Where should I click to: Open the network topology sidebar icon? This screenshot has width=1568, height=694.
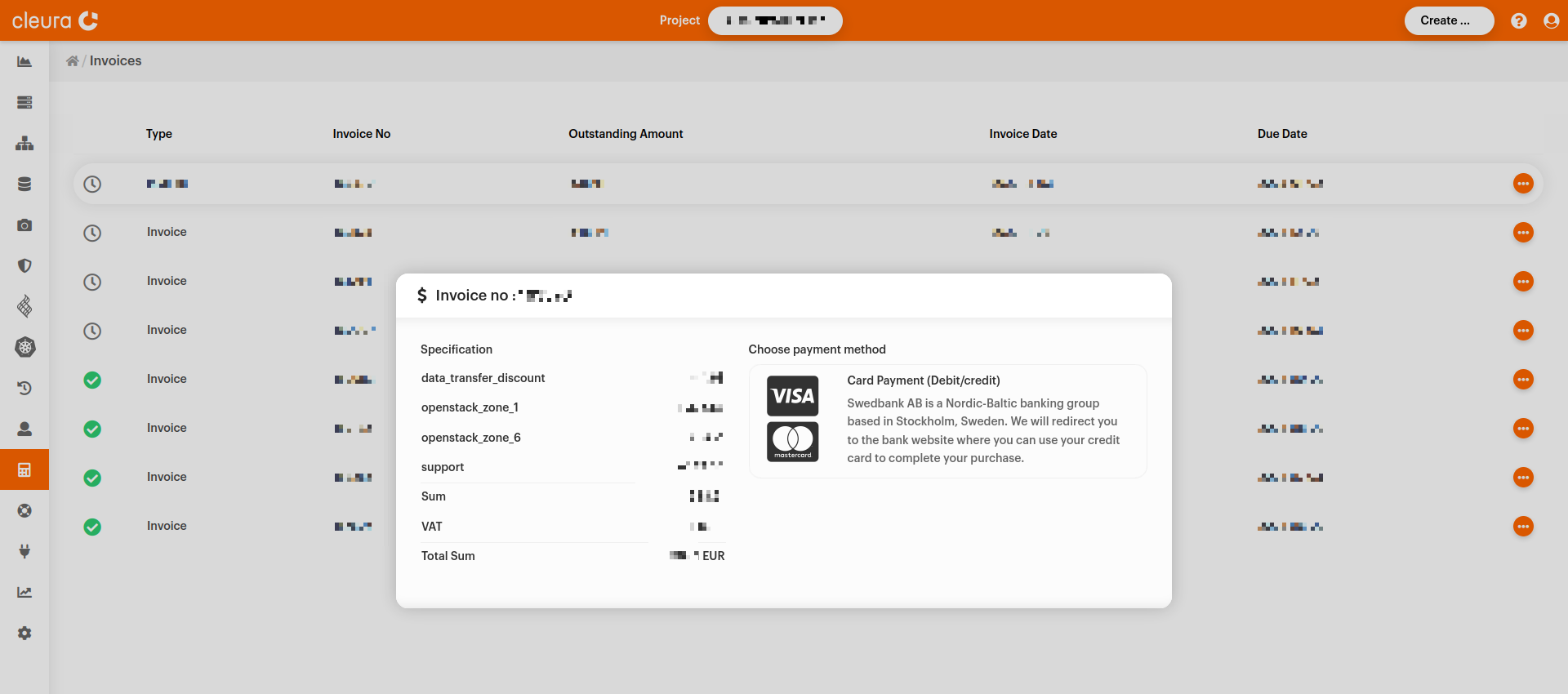click(24, 144)
